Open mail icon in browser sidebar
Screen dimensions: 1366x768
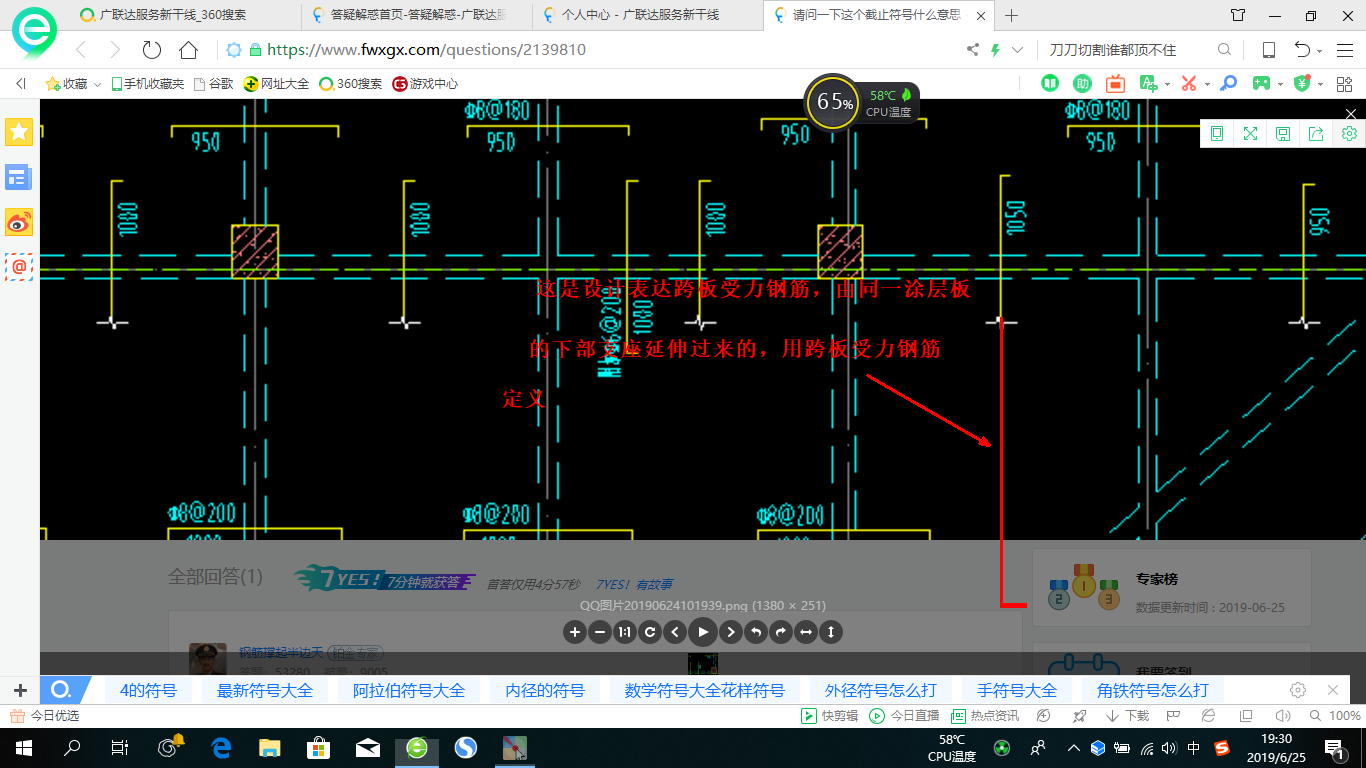(x=19, y=267)
